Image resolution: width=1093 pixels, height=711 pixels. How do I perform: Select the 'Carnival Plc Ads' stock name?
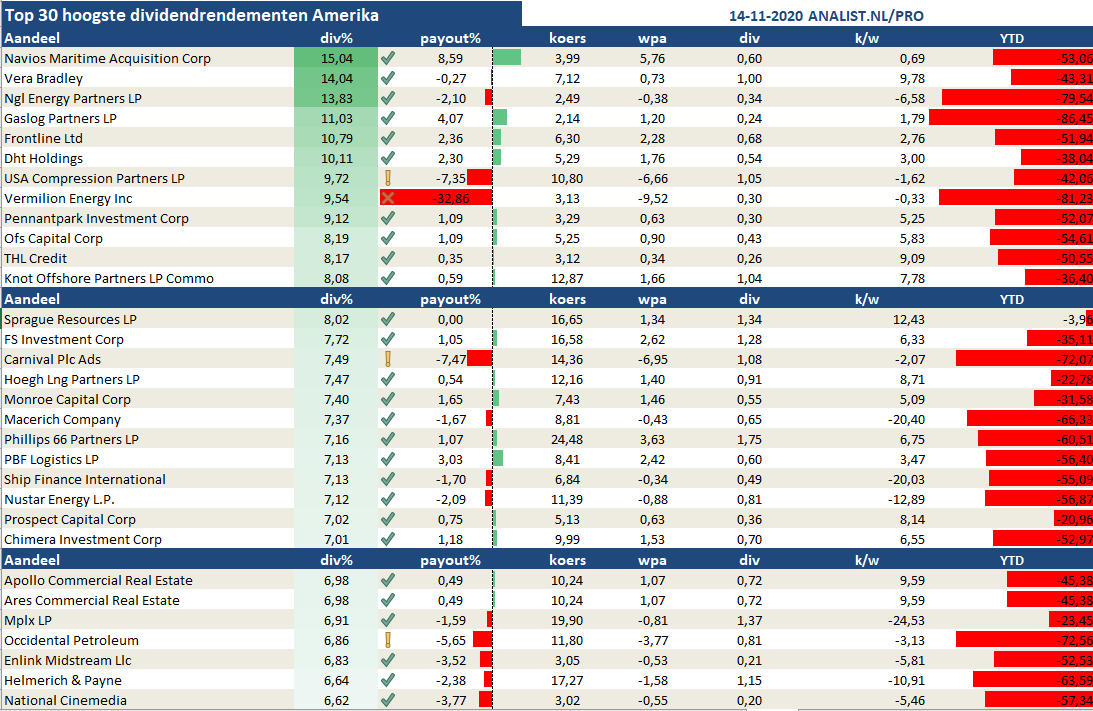[52, 360]
